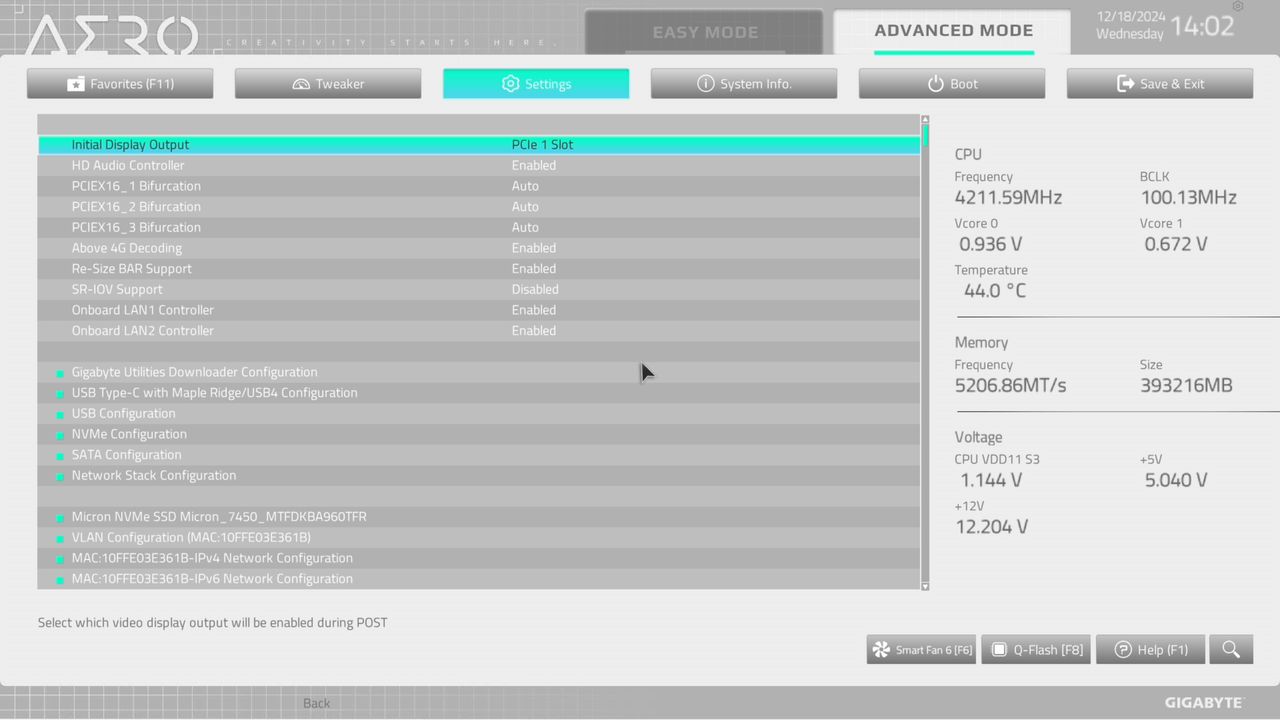Click the Boot power icon

click(936, 84)
